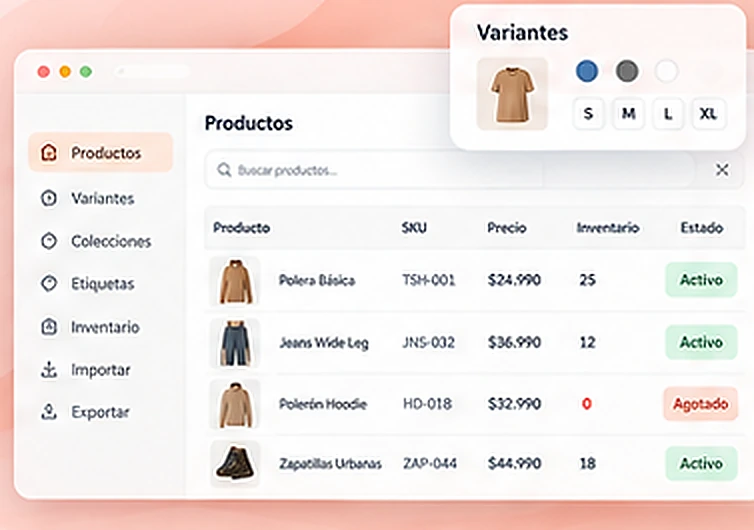Click inventory value 25

coord(588,280)
